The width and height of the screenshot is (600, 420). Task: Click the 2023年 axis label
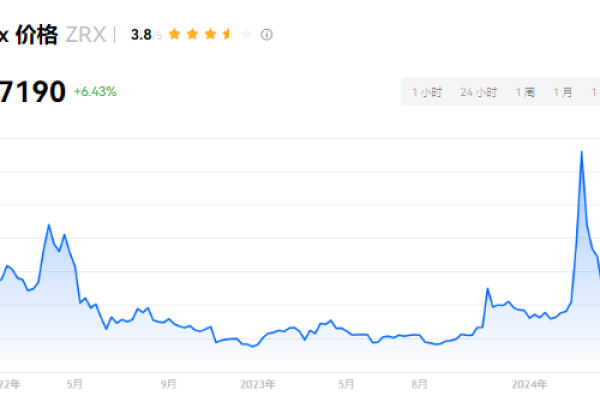coord(258,383)
